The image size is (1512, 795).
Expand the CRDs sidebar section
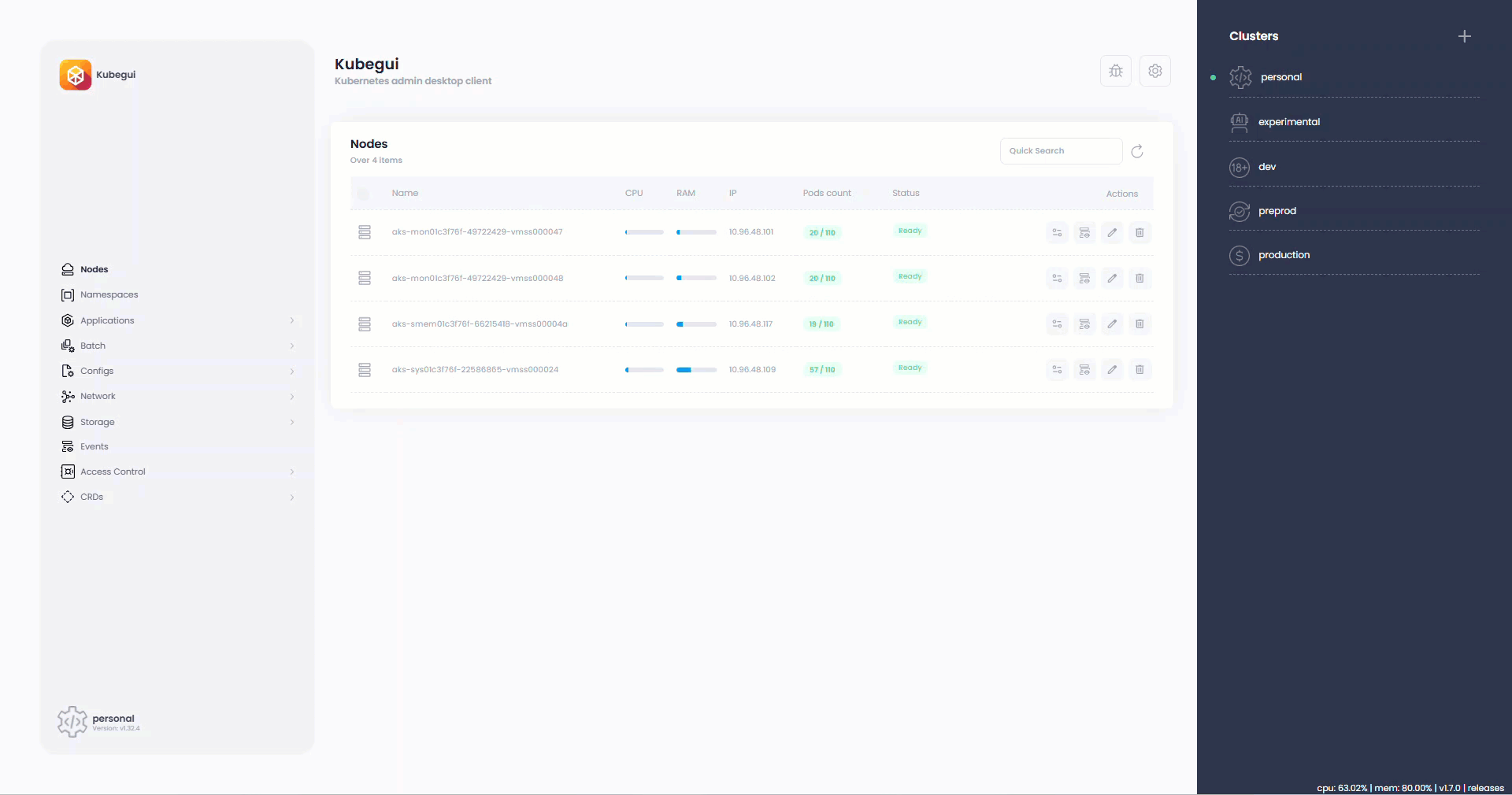pos(291,497)
